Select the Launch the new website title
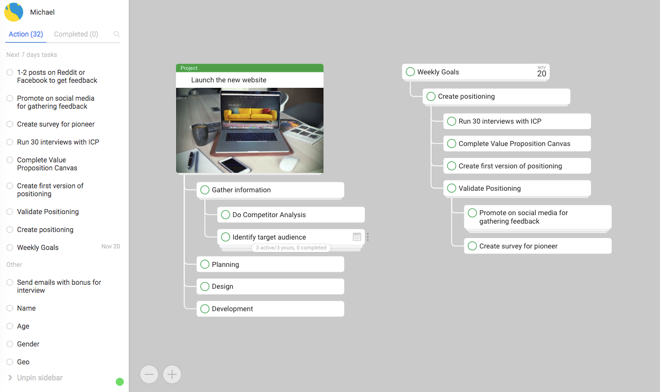Image resolution: width=660 pixels, height=392 pixels. [229, 80]
